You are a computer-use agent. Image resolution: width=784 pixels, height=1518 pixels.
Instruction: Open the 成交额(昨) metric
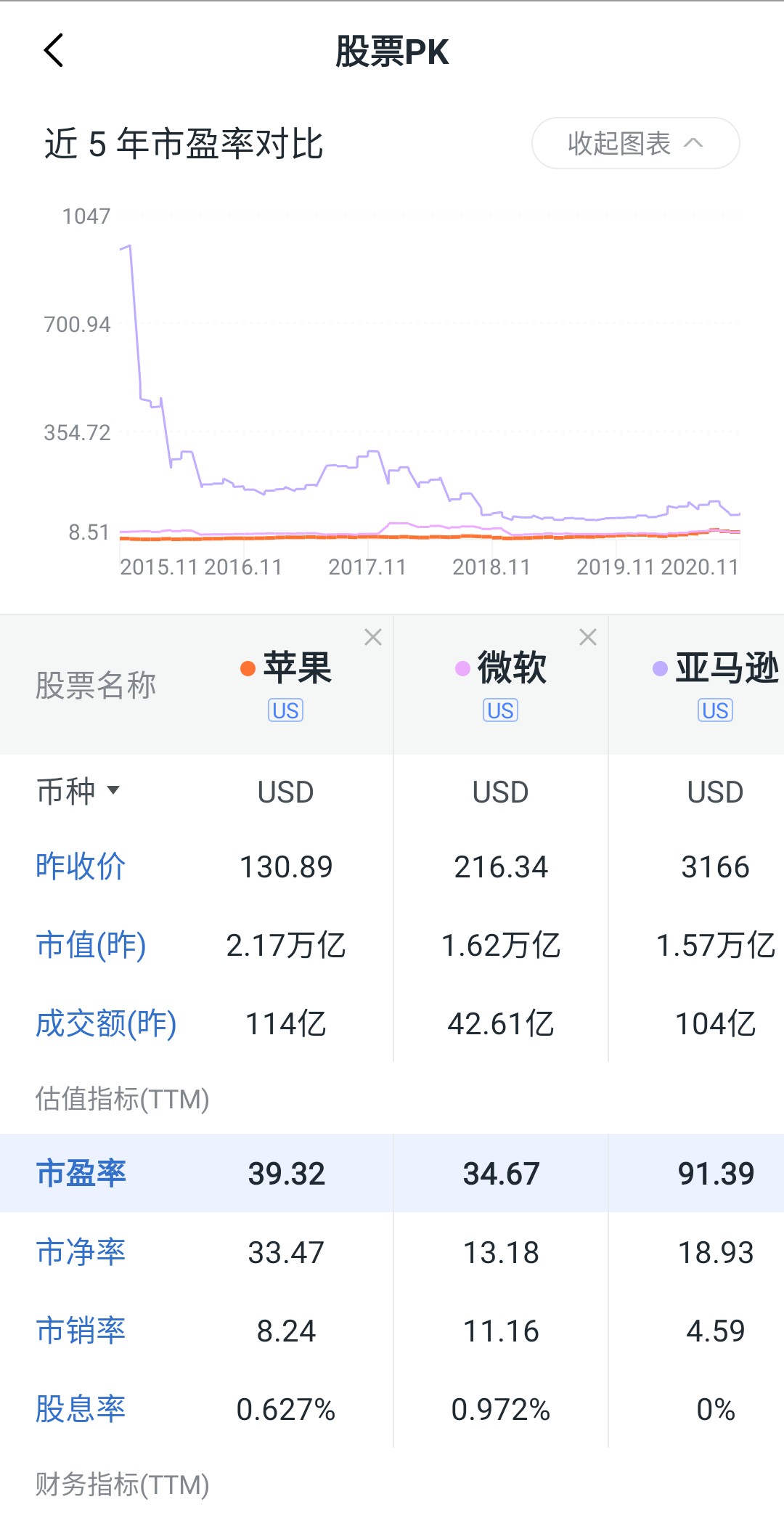coord(106,1023)
